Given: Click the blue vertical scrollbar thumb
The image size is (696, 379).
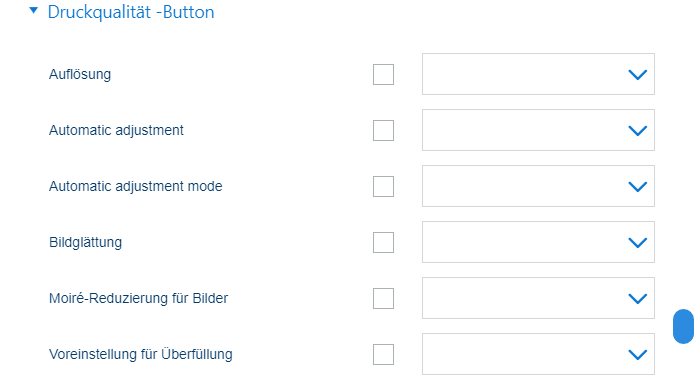Looking at the screenshot, I should click(x=684, y=326).
